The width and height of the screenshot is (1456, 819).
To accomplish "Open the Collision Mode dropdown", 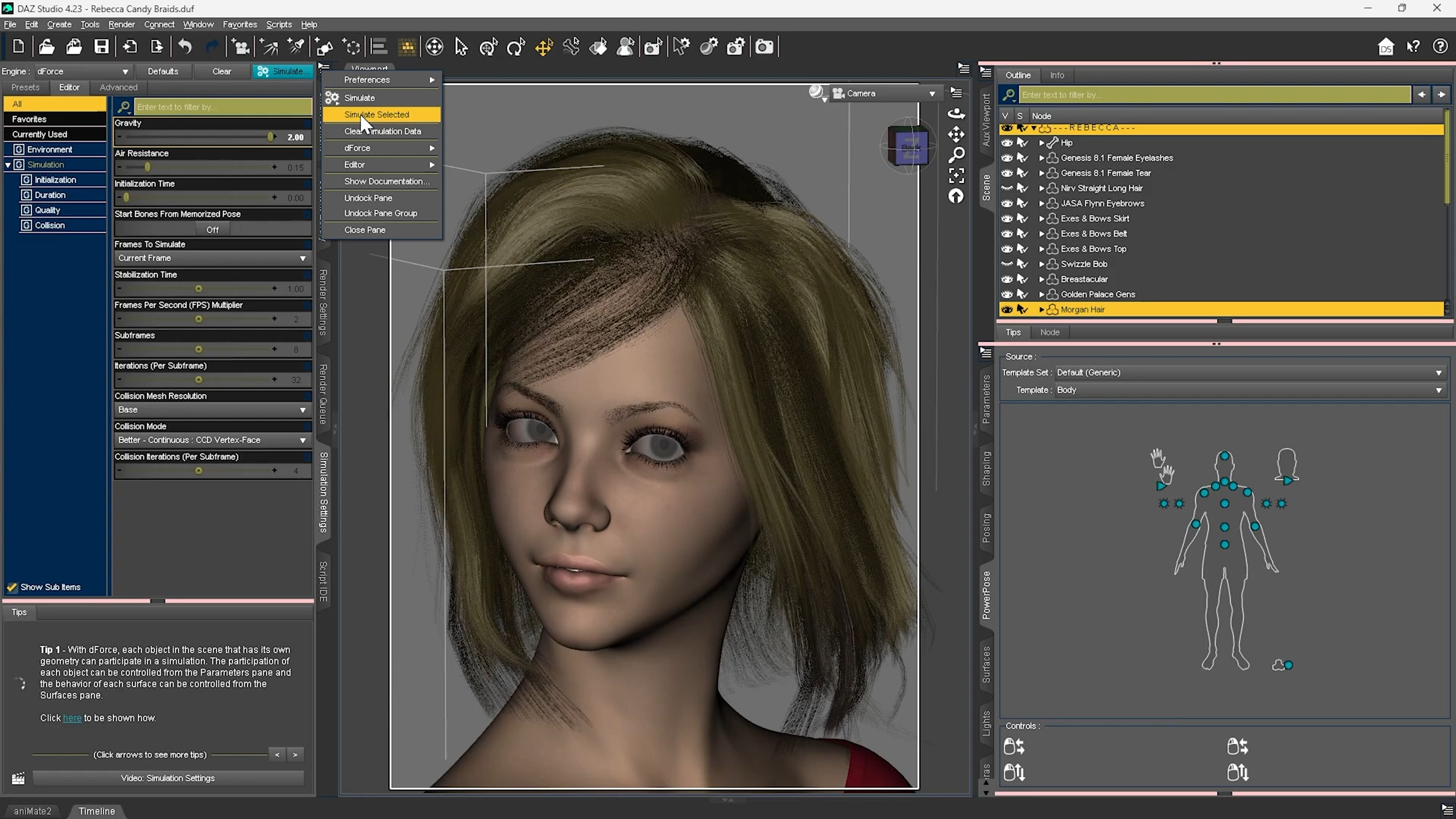I will click(212, 440).
